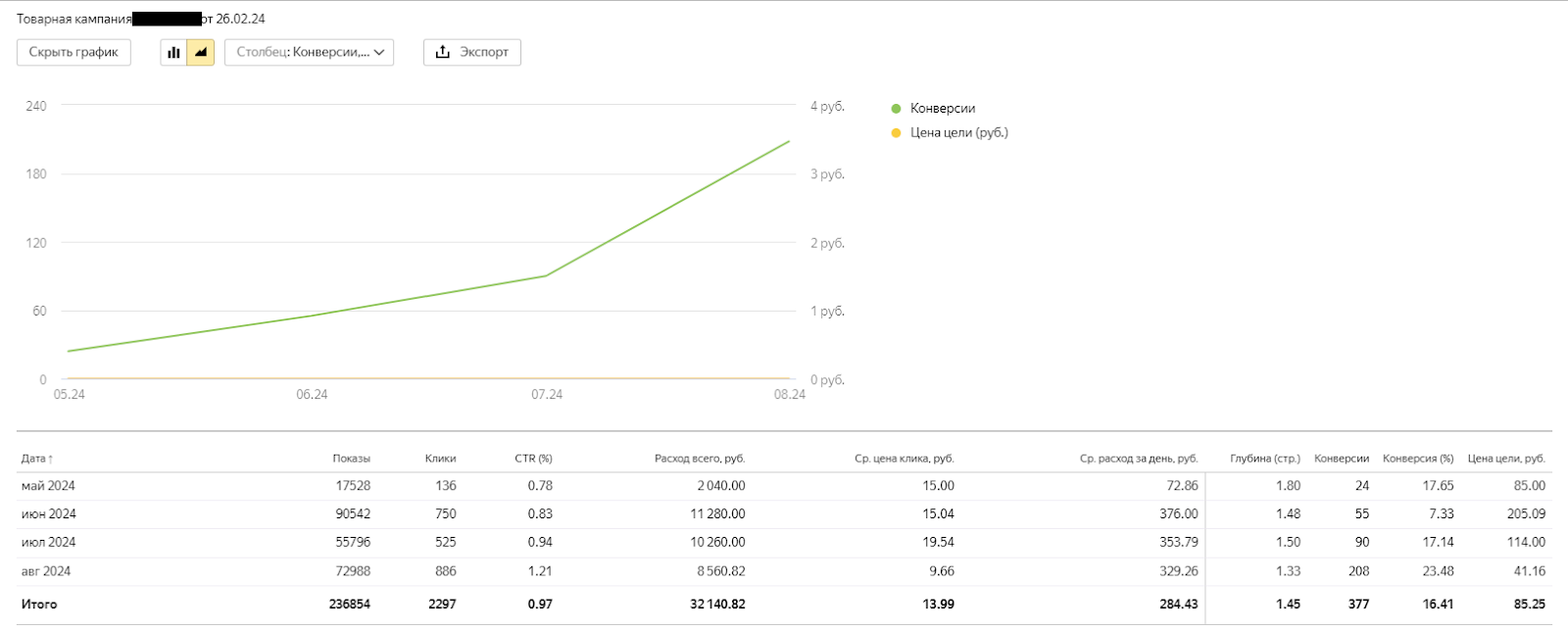This screenshot has width=1568, height=631.
Task: Click sort arrow next to Дата
Action: click(x=51, y=459)
